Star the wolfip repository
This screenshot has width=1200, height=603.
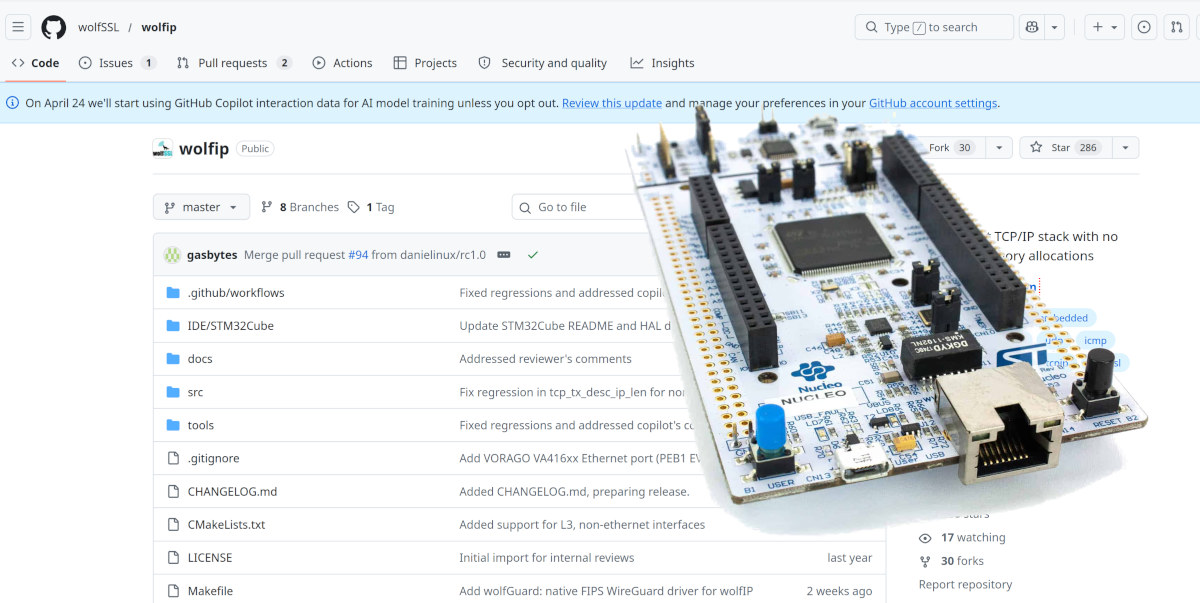[x=1060, y=148]
